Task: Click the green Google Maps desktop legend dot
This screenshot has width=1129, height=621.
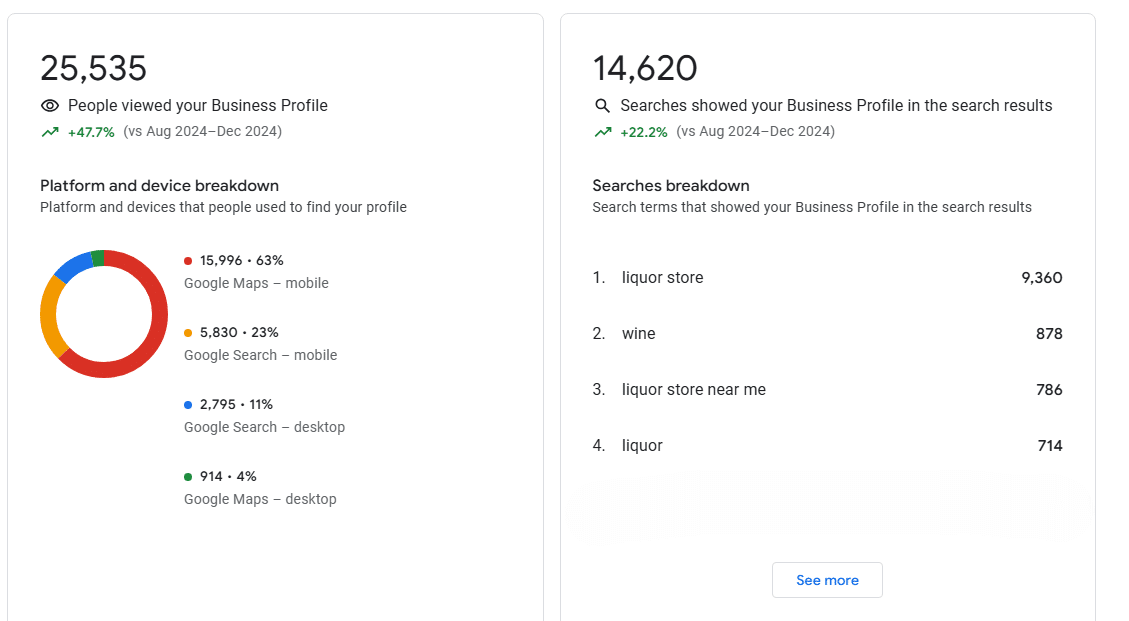Action: click(x=188, y=477)
